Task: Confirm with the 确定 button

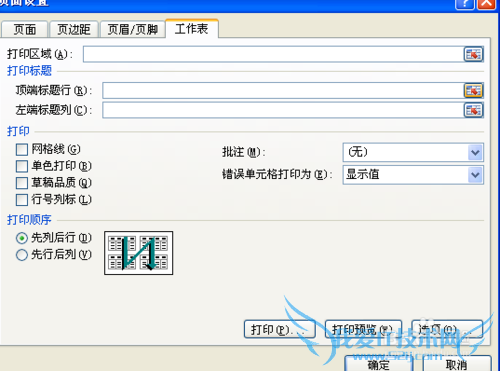Action: pyautogui.click(x=379, y=364)
